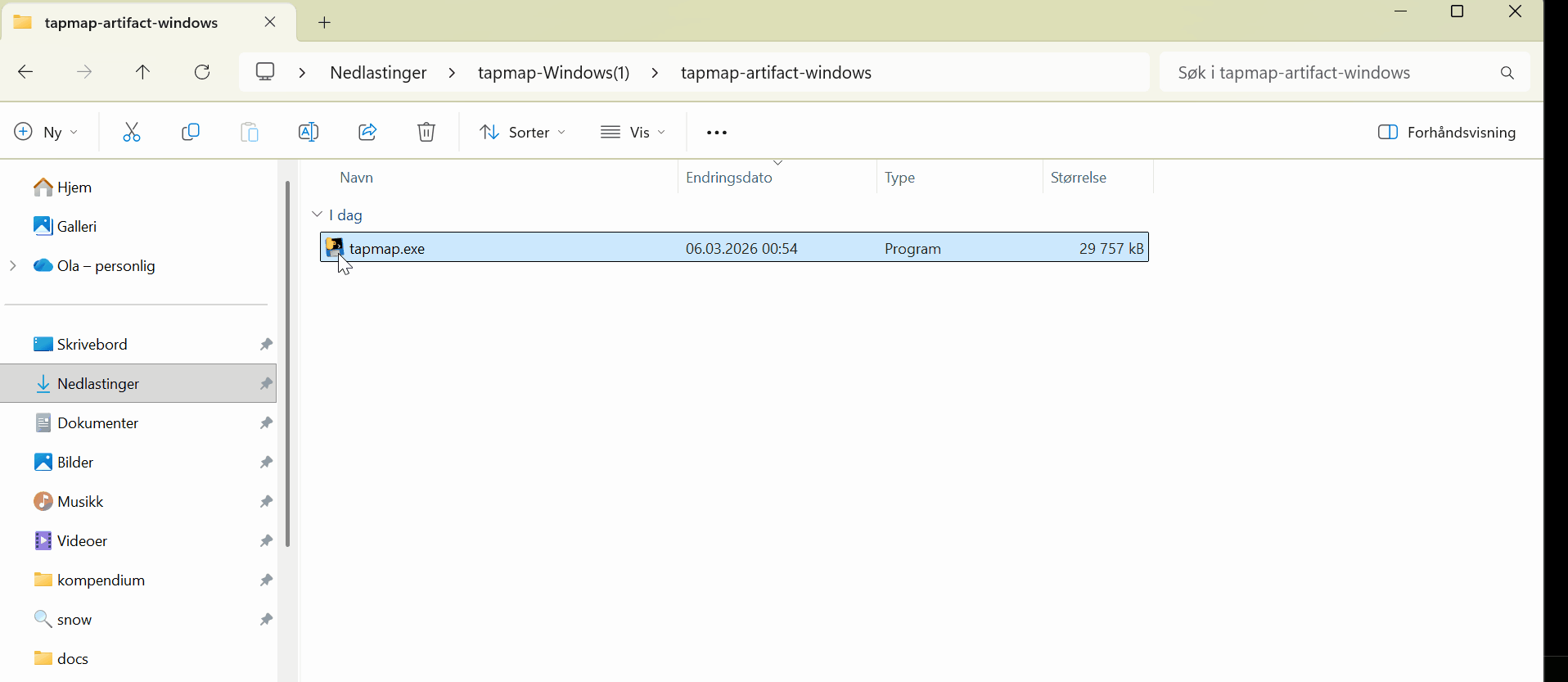This screenshot has height=682, width=1568.
Task: Click the This PC monitor icon in address bar
Action: (x=265, y=71)
